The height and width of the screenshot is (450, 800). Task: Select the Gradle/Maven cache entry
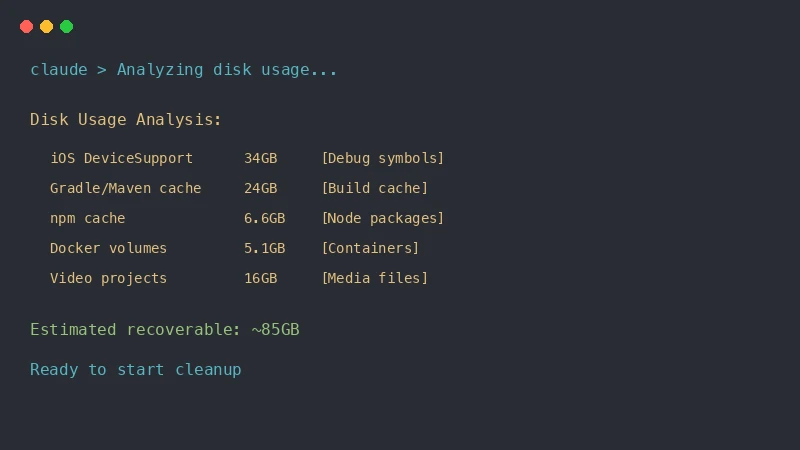(x=125, y=188)
